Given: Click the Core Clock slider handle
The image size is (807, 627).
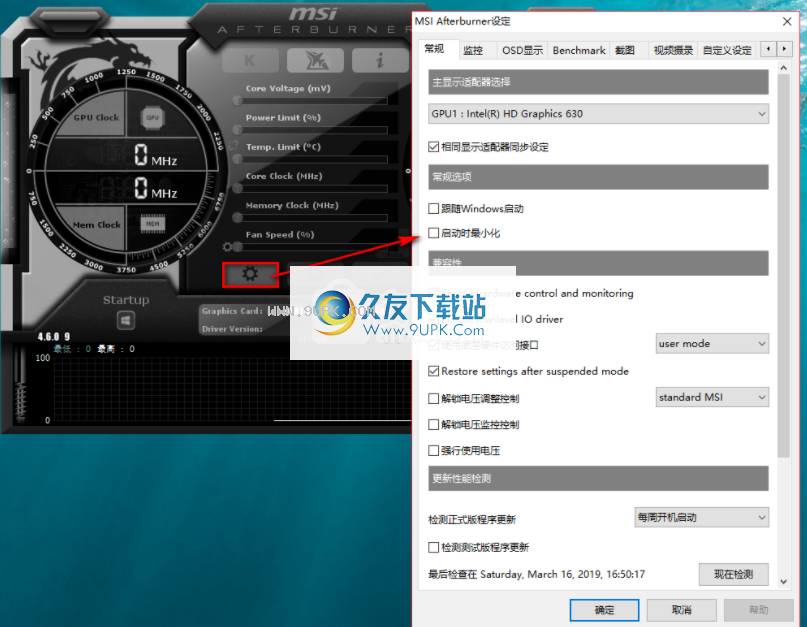Looking at the screenshot, I should 237,189.
